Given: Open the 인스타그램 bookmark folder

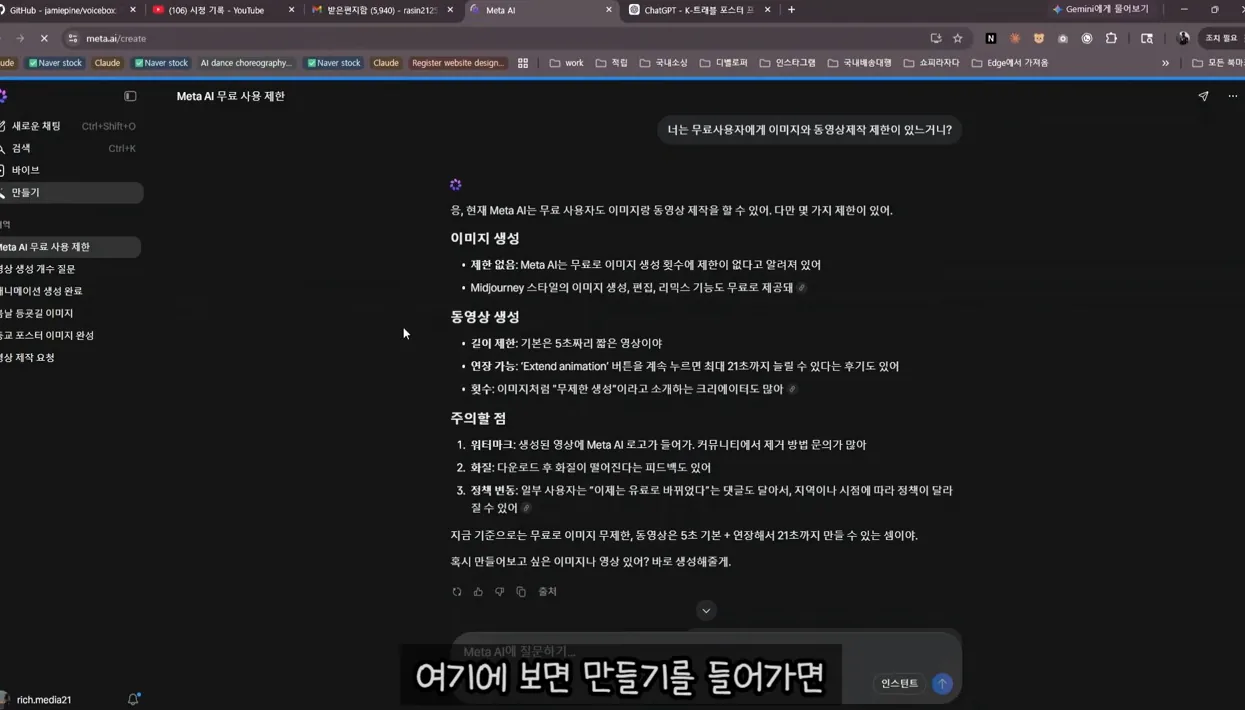Looking at the screenshot, I should [x=788, y=63].
